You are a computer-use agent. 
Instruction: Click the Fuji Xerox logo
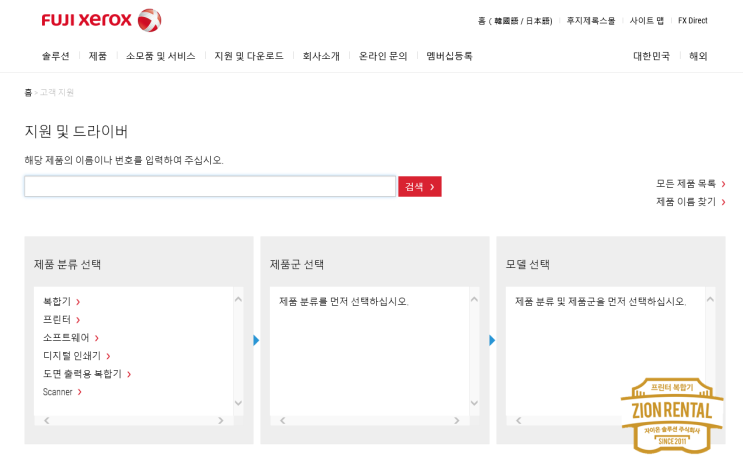point(101,20)
